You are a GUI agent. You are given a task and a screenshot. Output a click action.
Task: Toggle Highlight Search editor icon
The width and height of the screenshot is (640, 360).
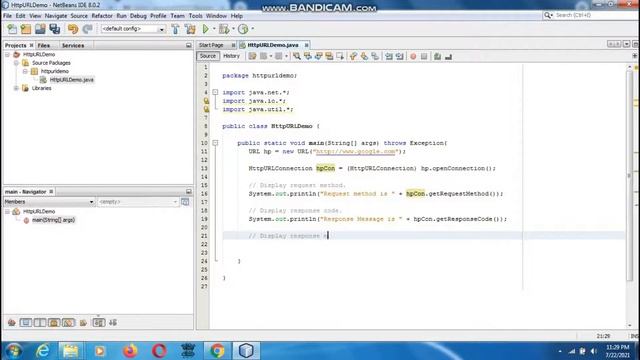329,56
